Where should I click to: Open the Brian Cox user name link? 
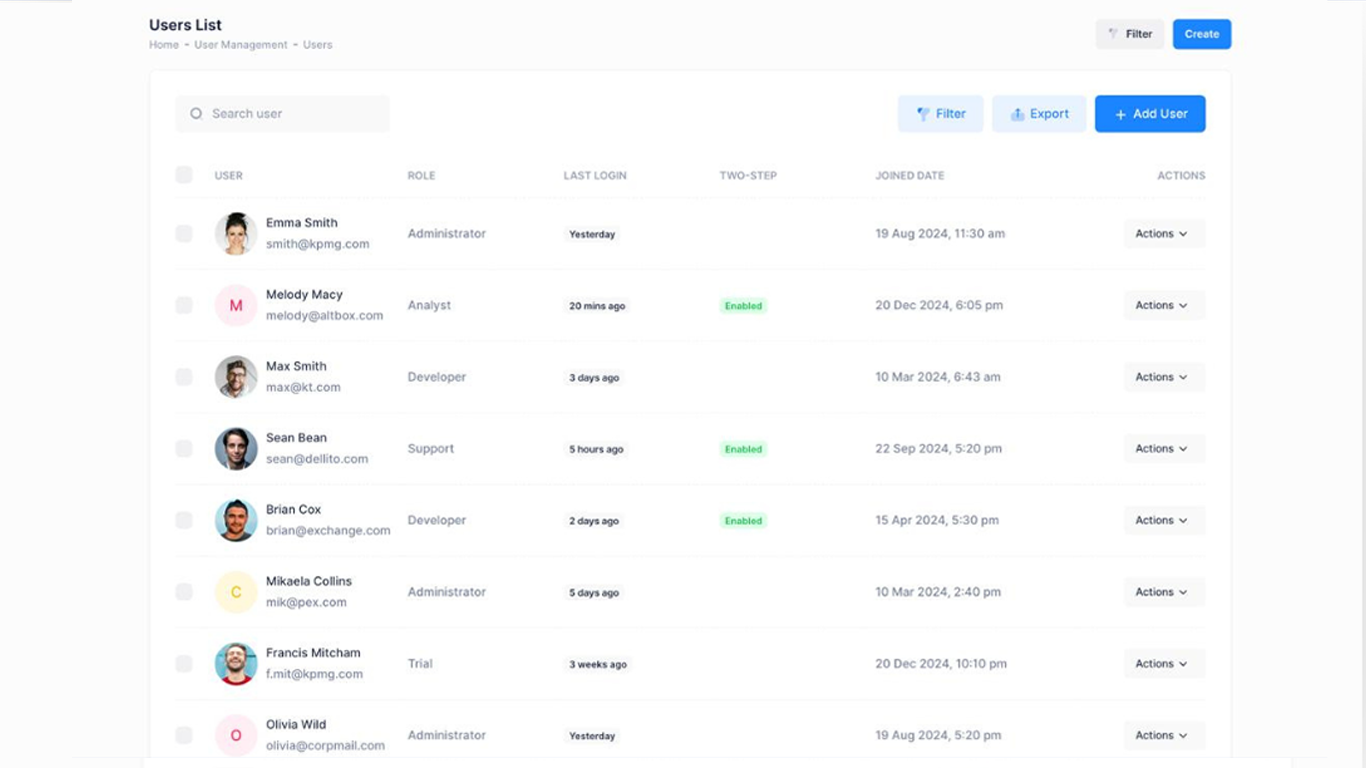click(x=294, y=510)
